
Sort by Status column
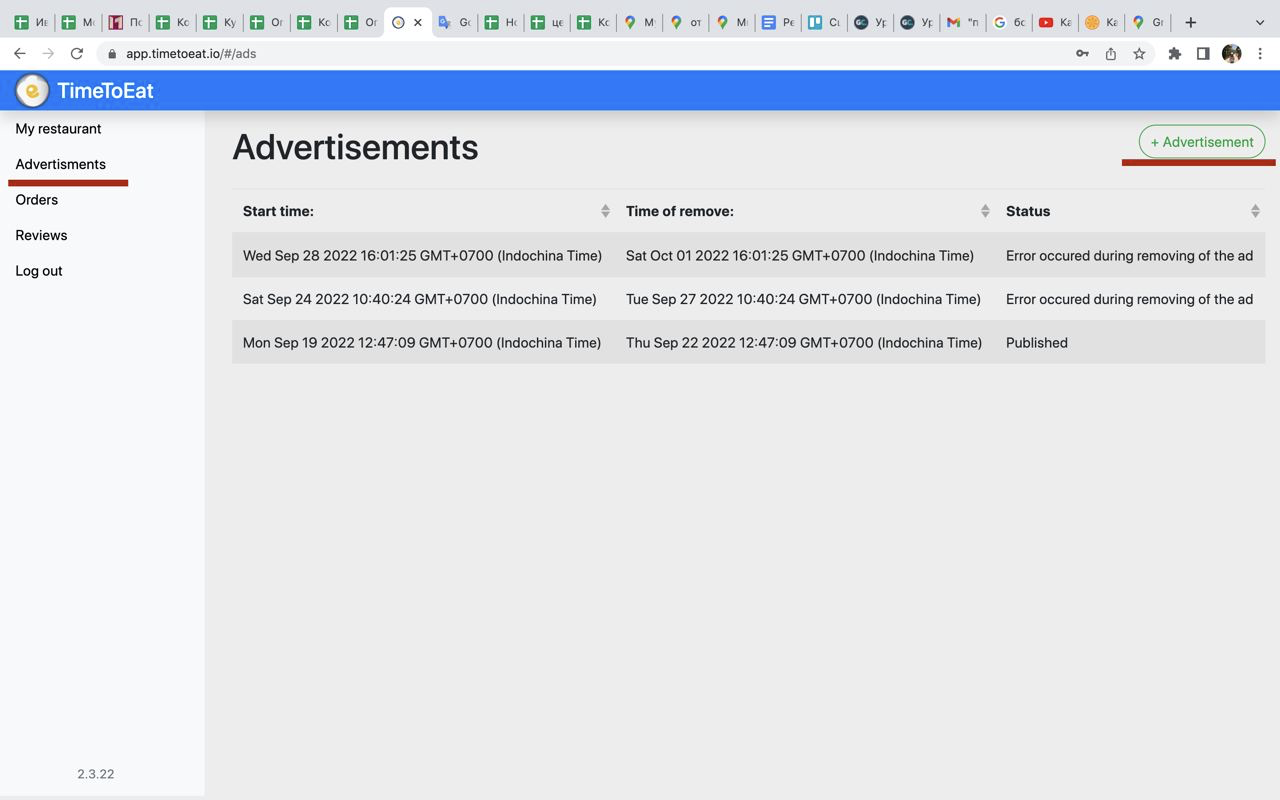point(1255,211)
